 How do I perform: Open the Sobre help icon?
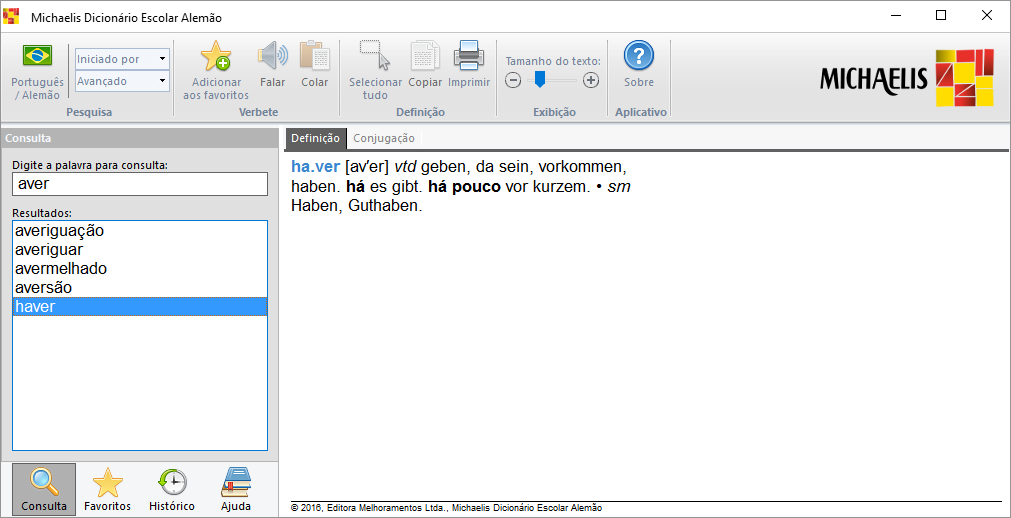click(638, 56)
